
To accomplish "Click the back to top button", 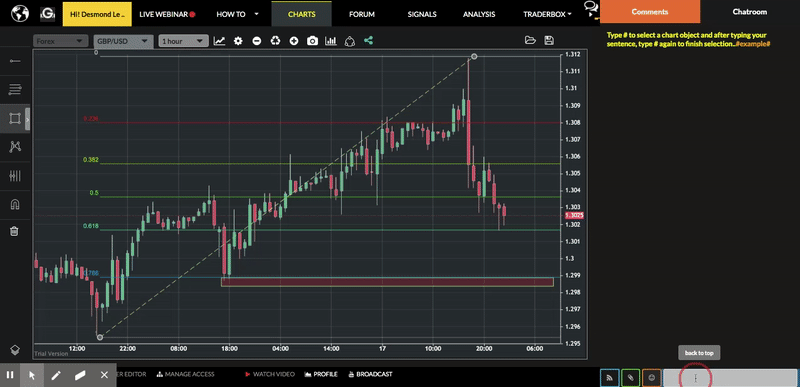I will coord(699,353).
